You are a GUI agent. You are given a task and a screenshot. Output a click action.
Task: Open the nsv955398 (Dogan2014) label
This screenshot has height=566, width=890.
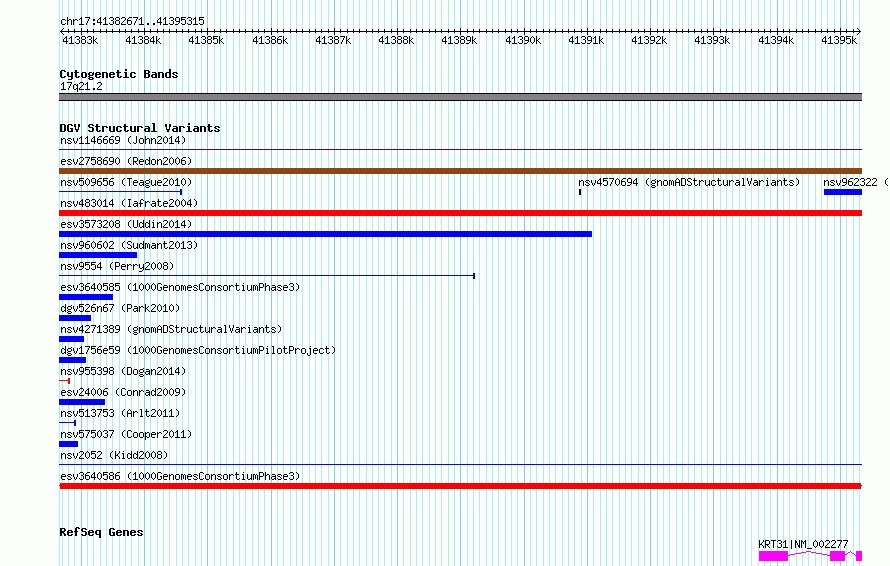[123, 371]
